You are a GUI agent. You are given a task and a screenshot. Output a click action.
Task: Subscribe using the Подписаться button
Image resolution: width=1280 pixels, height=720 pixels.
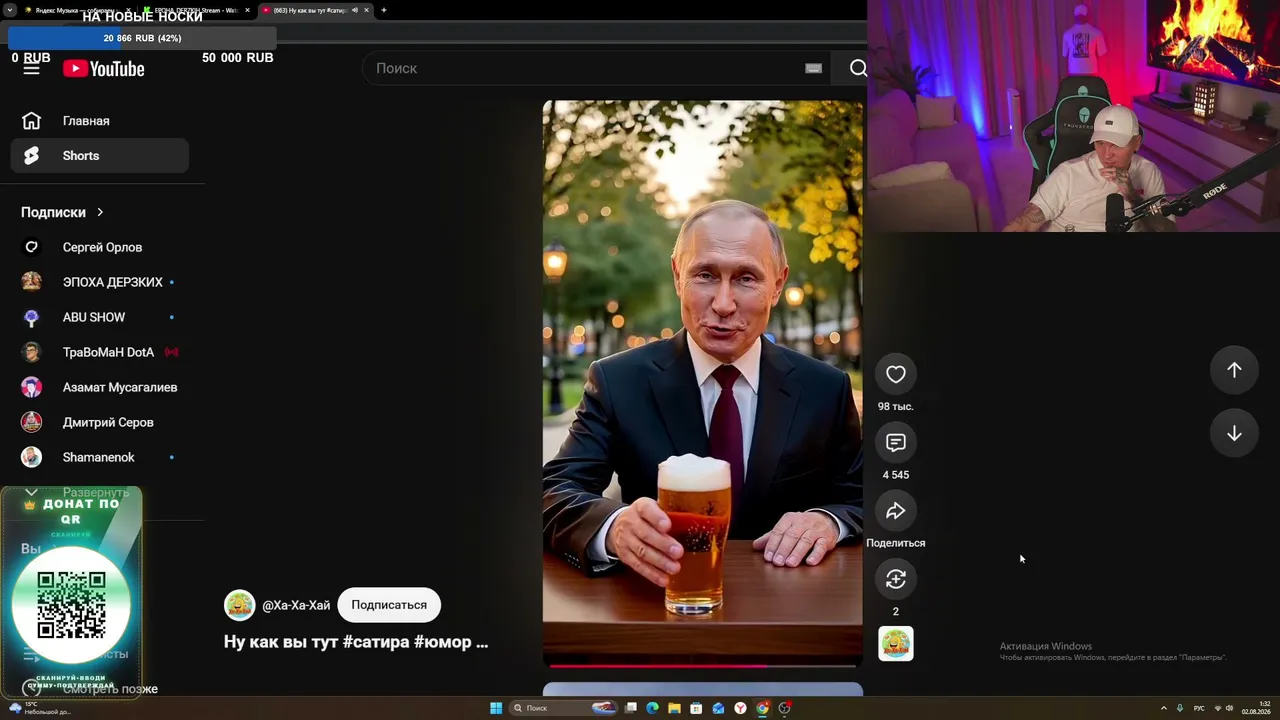[x=389, y=605]
